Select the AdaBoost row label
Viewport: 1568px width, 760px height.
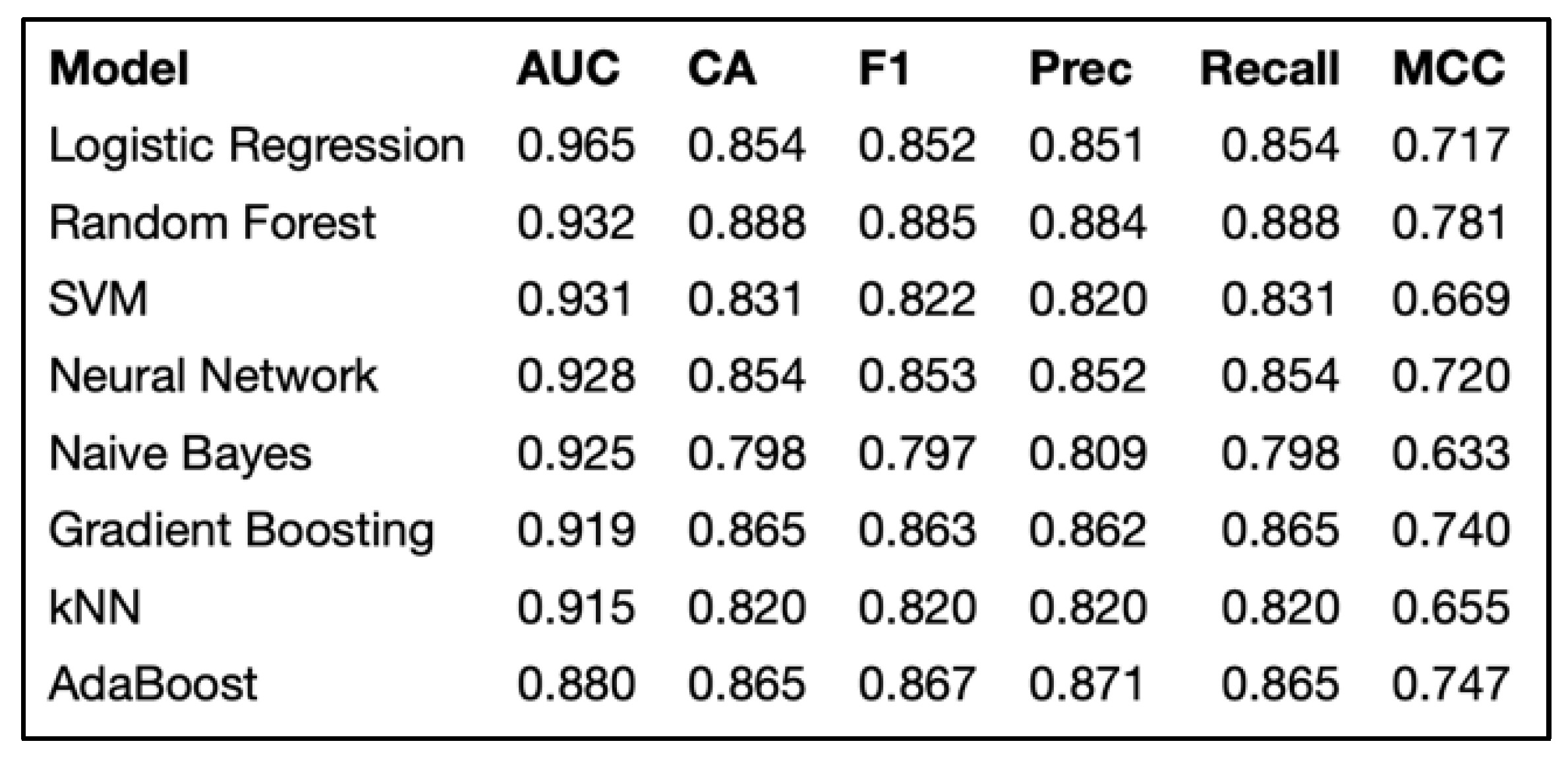153,684
